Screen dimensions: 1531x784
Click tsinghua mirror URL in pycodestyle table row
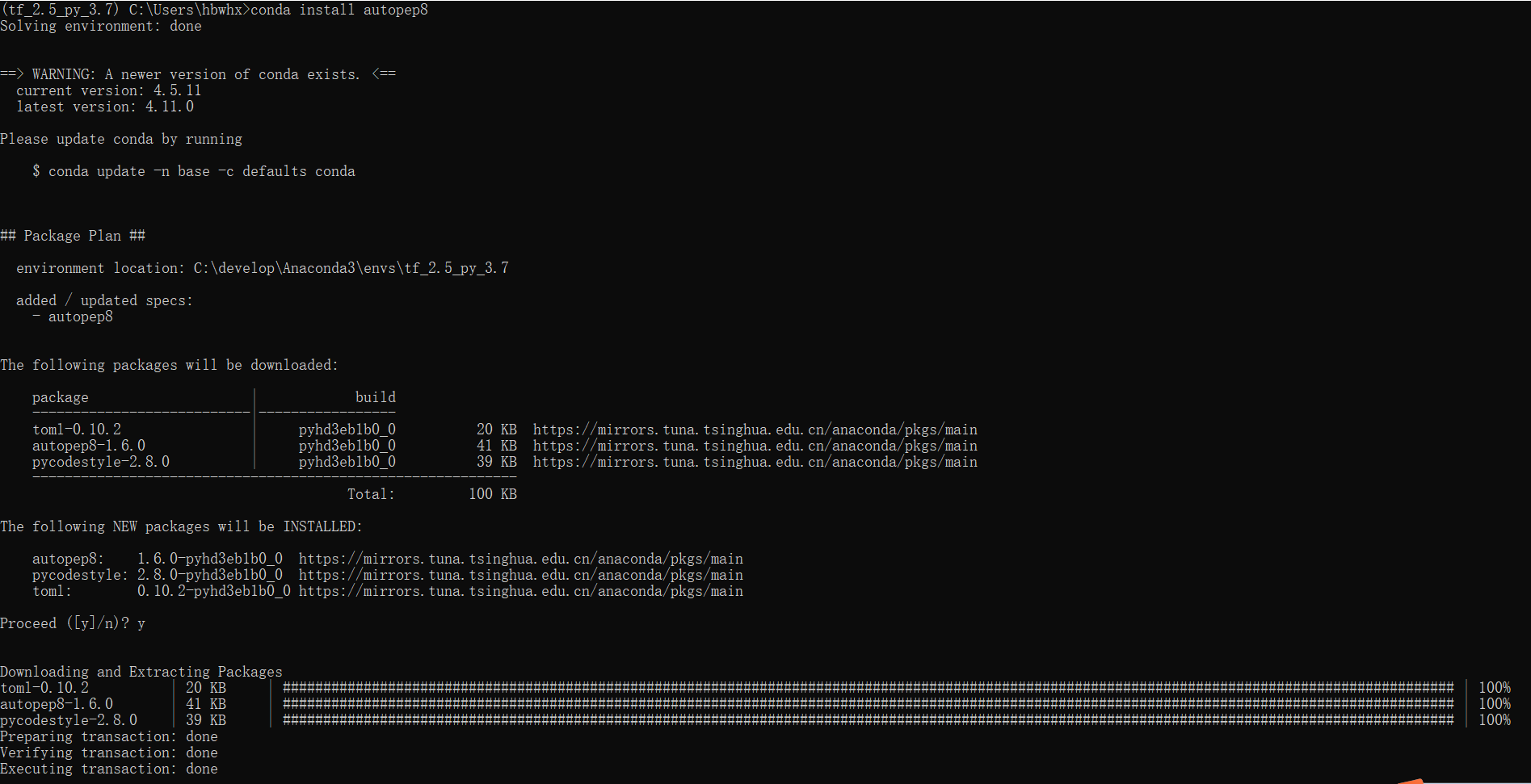coord(755,462)
